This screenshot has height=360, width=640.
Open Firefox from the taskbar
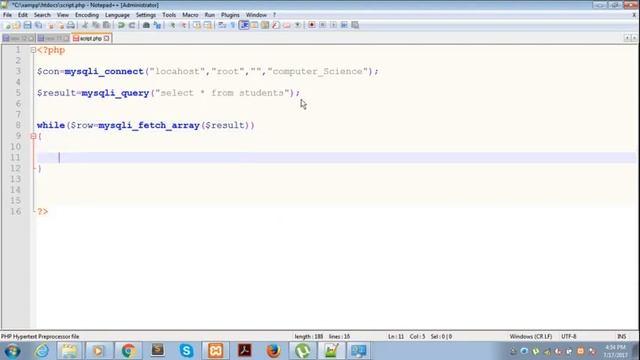click(x=273, y=351)
